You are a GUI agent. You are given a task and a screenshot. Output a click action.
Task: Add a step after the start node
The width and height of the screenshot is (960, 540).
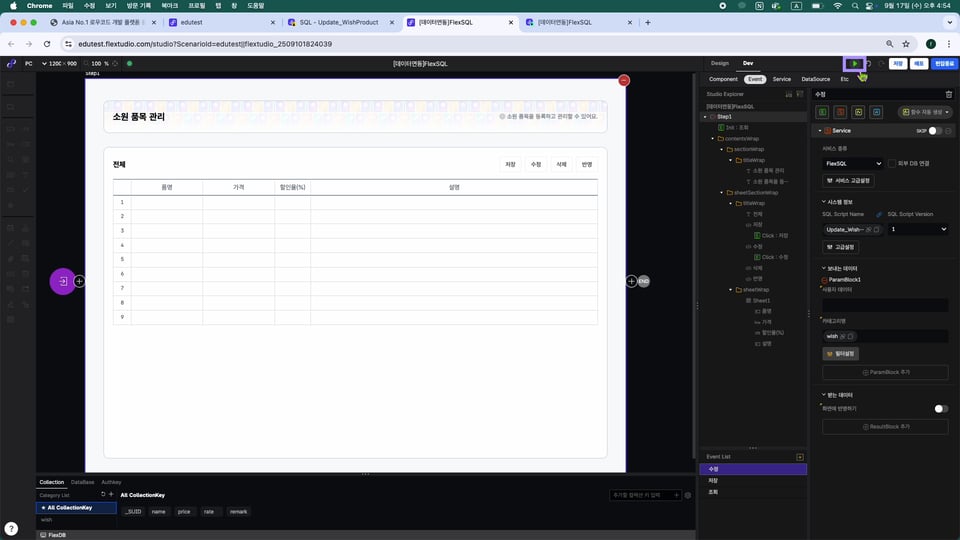pyautogui.click(x=80, y=281)
